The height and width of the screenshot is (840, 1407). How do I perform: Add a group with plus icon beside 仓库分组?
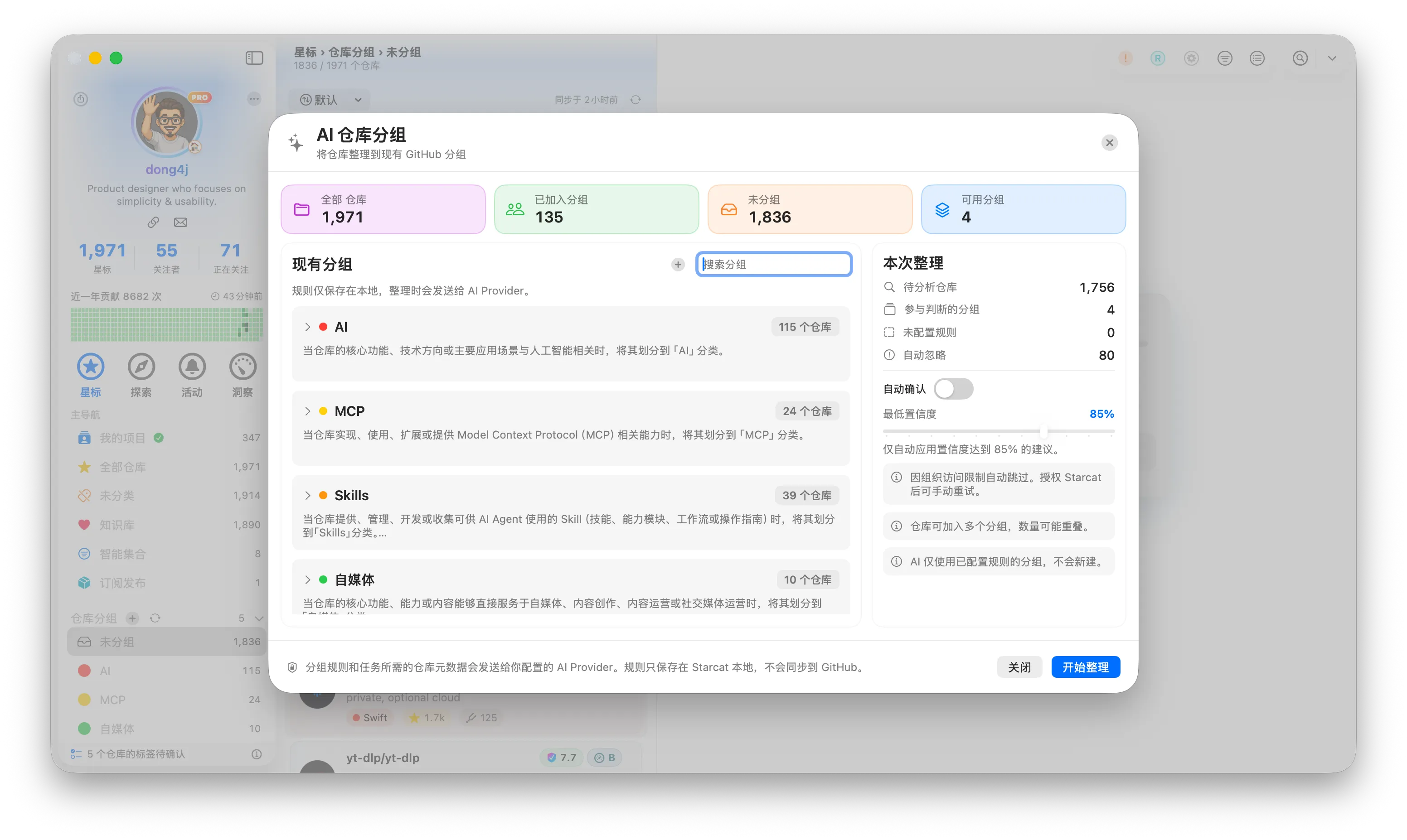tap(132, 618)
